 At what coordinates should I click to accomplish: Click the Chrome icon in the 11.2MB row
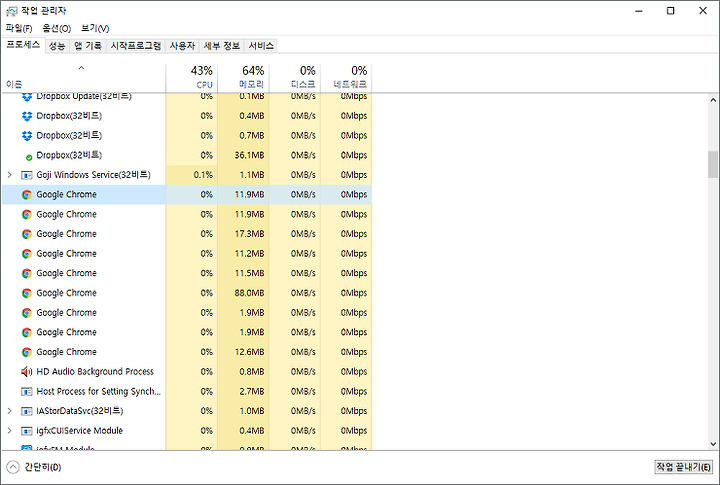point(27,254)
